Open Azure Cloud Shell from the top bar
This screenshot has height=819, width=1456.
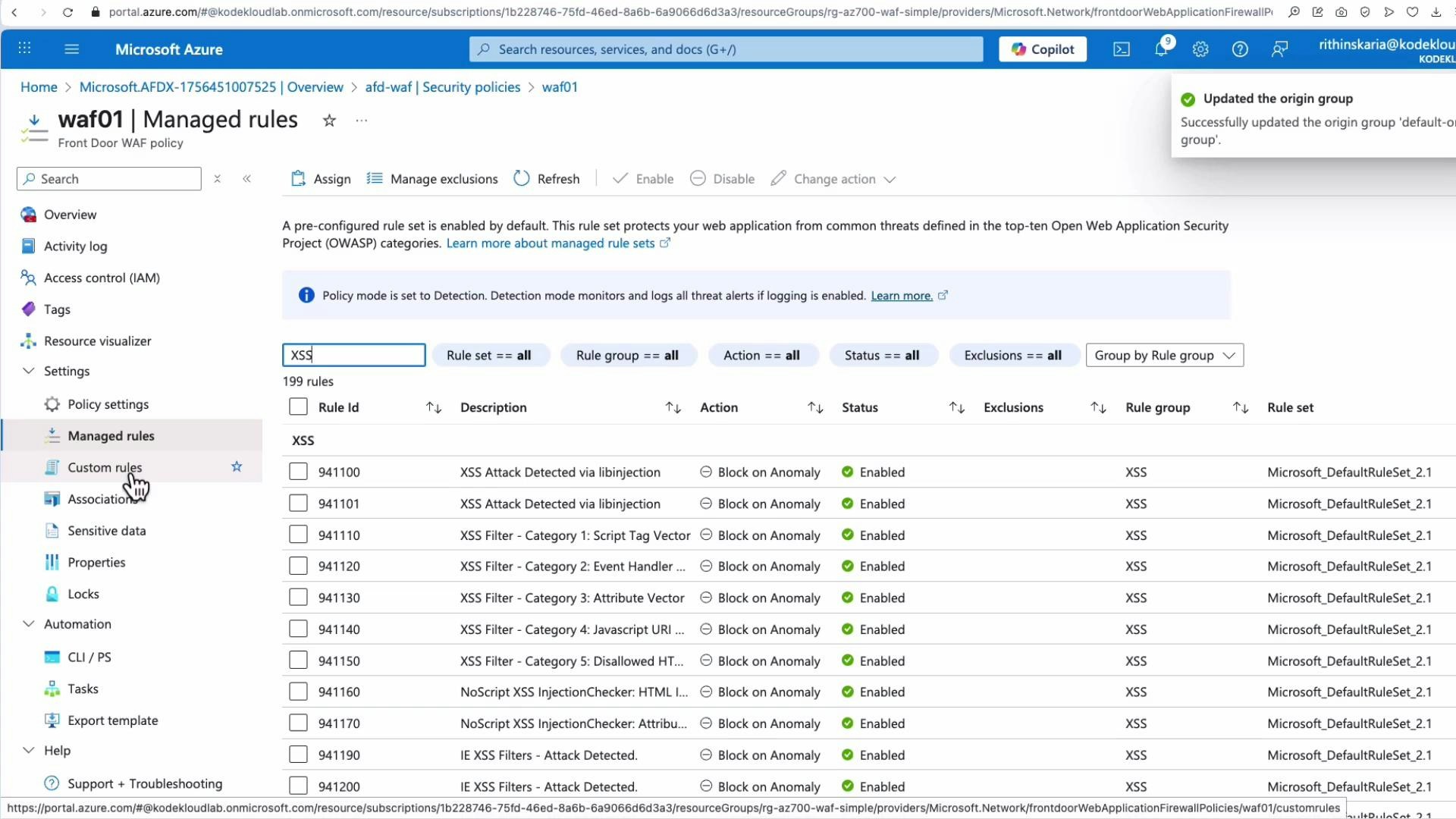(x=1121, y=49)
